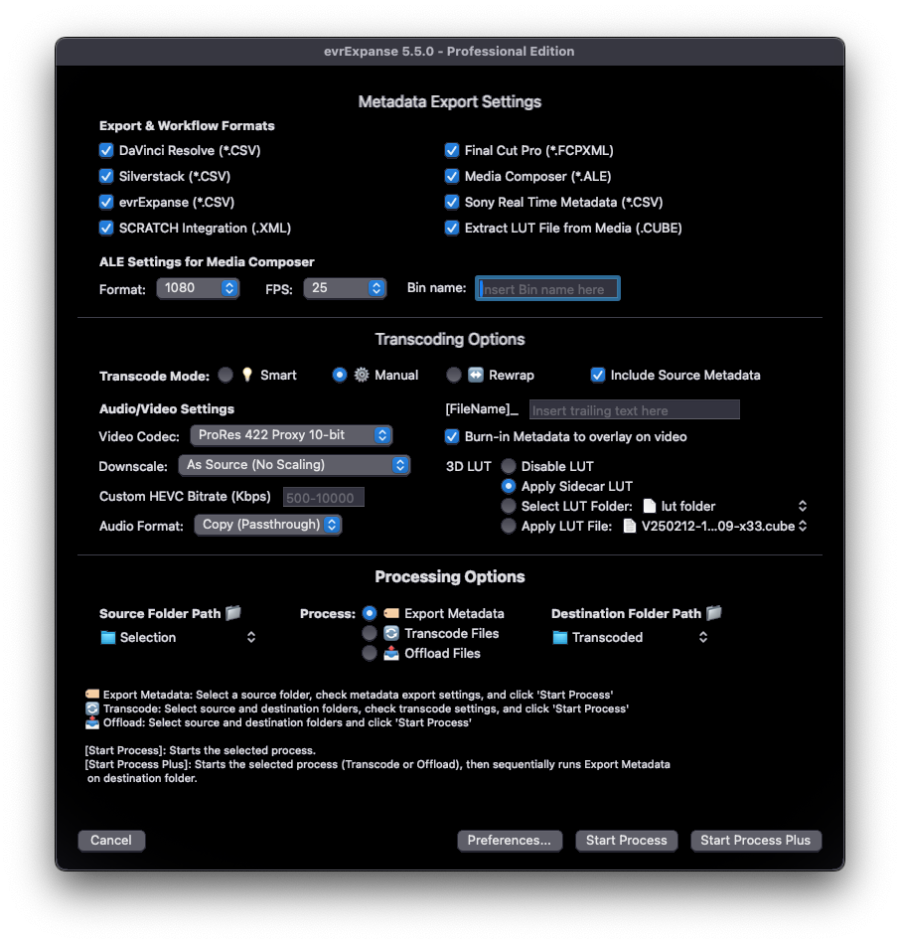Uncheck Final Cut Pro (*.FCPXML)
900x944 pixels.
pos(452,150)
